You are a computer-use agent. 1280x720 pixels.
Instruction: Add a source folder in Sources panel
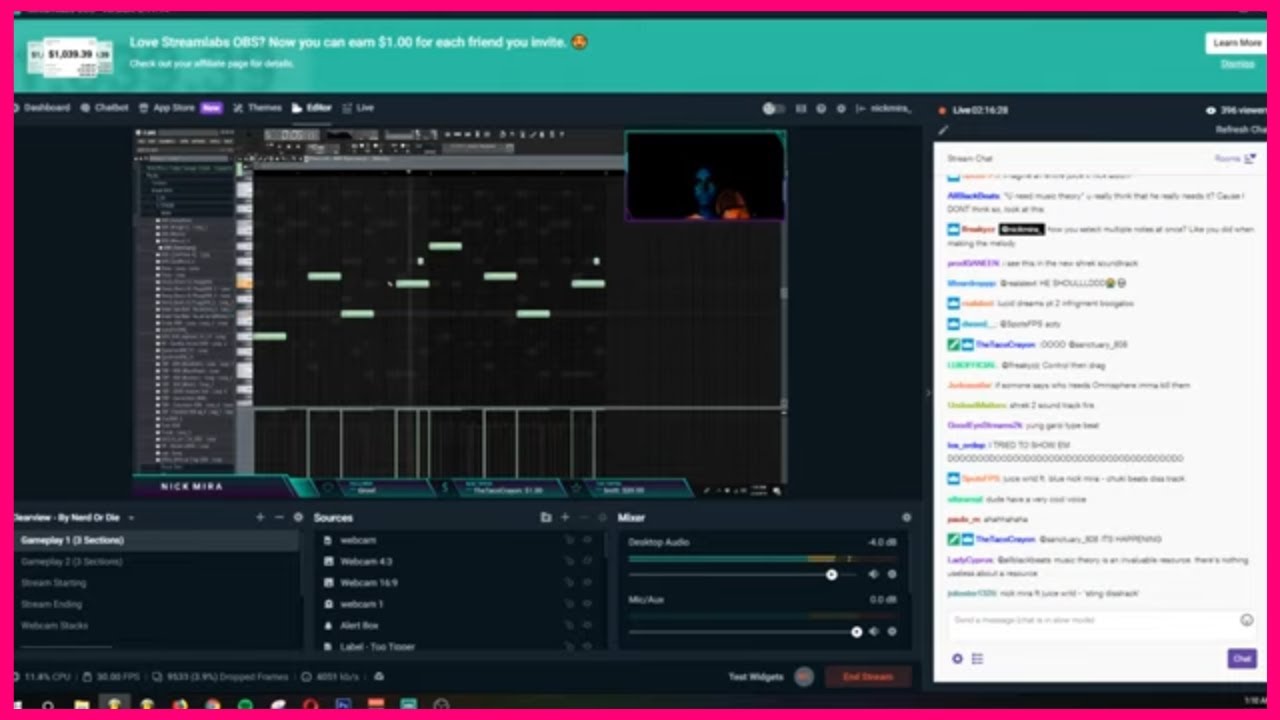[546, 517]
